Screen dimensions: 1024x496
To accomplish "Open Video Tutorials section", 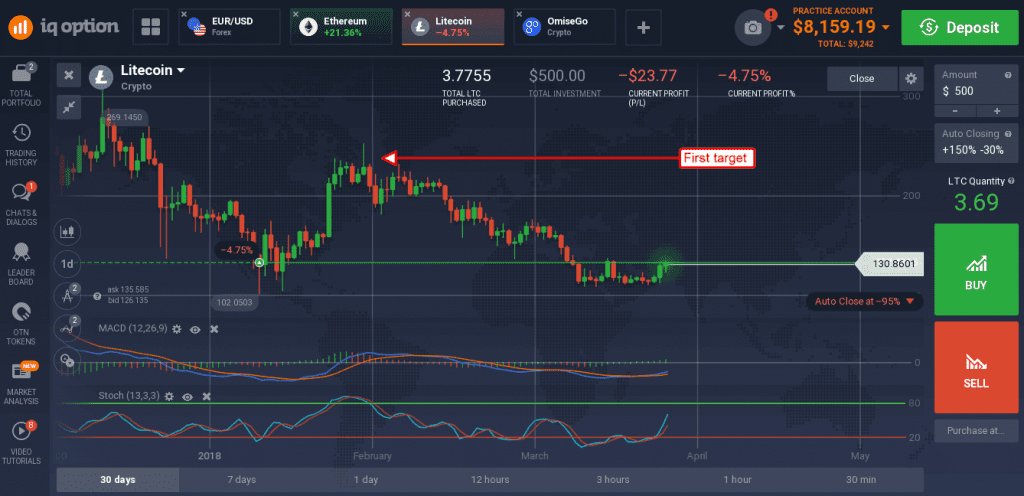I will (22, 444).
